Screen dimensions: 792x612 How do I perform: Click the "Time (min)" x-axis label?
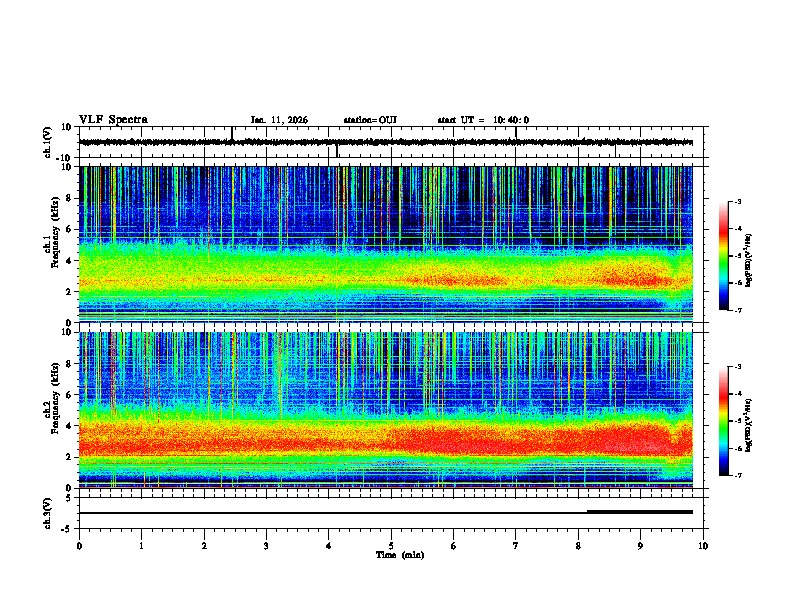(x=400, y=555)
